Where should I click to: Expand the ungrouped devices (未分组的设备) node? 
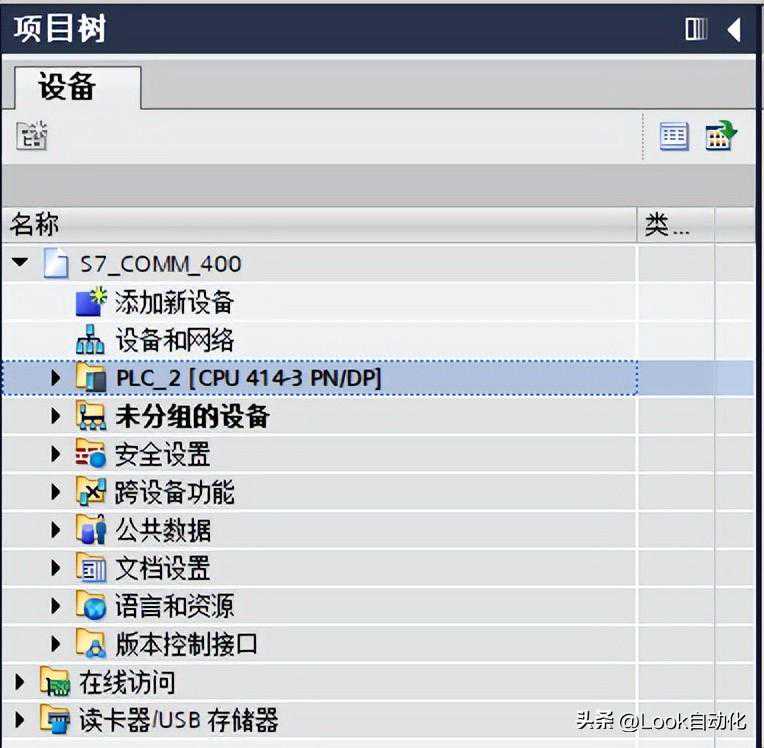56,416
